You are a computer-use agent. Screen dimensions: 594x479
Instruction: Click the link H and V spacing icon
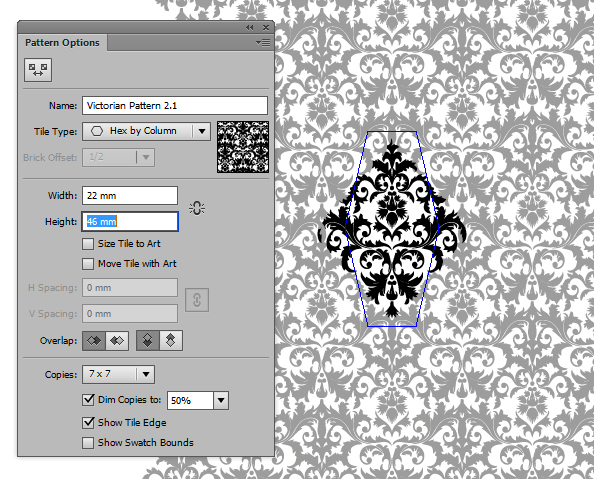pos(197,300)
